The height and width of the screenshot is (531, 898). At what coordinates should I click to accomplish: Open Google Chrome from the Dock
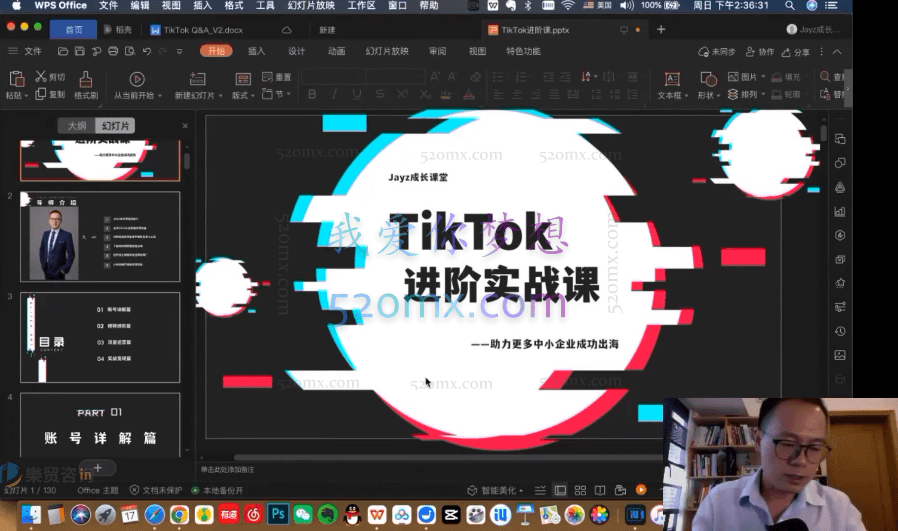(x=179, y=514)
